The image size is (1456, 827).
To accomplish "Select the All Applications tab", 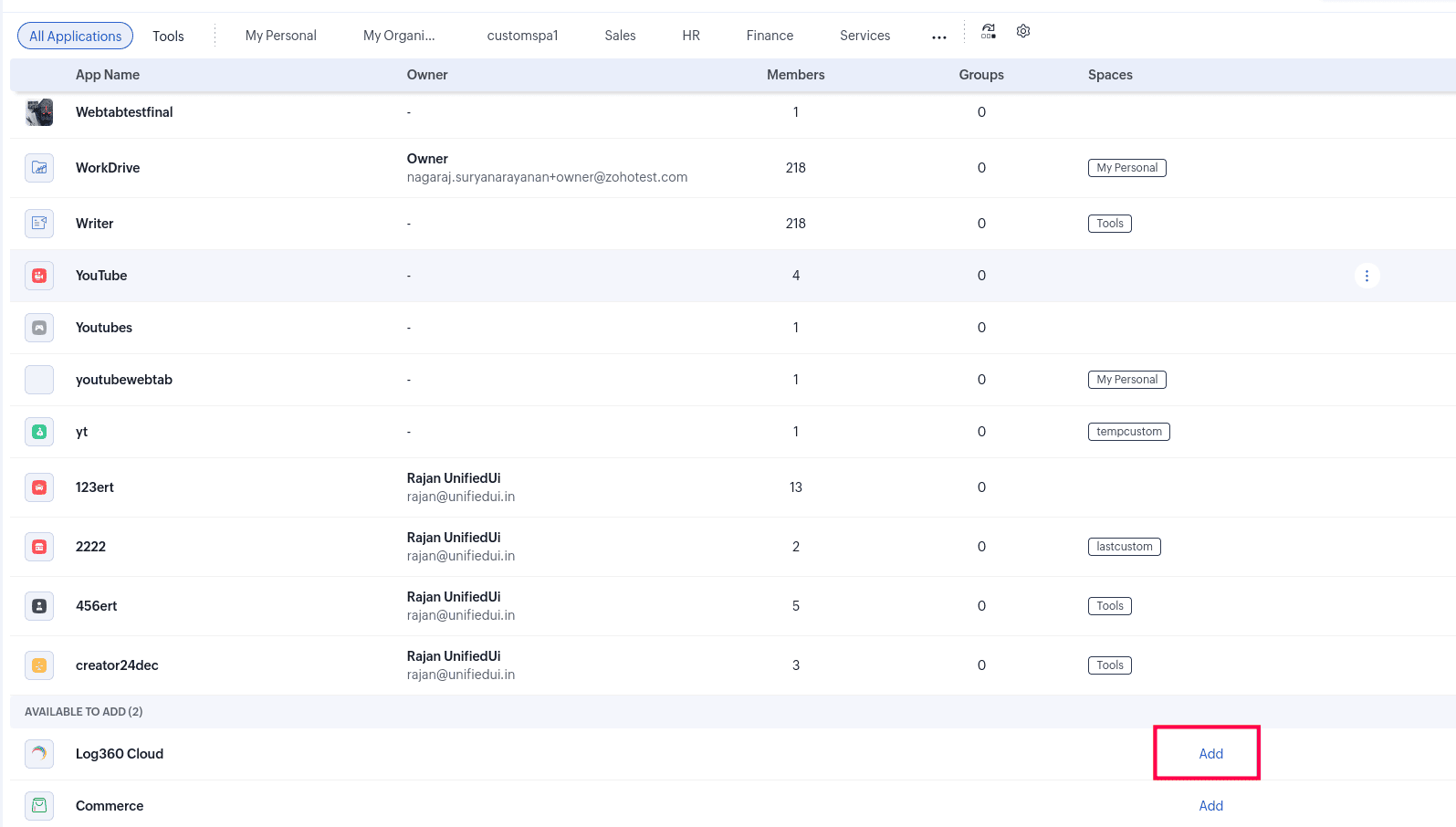I will pos(75,37).
